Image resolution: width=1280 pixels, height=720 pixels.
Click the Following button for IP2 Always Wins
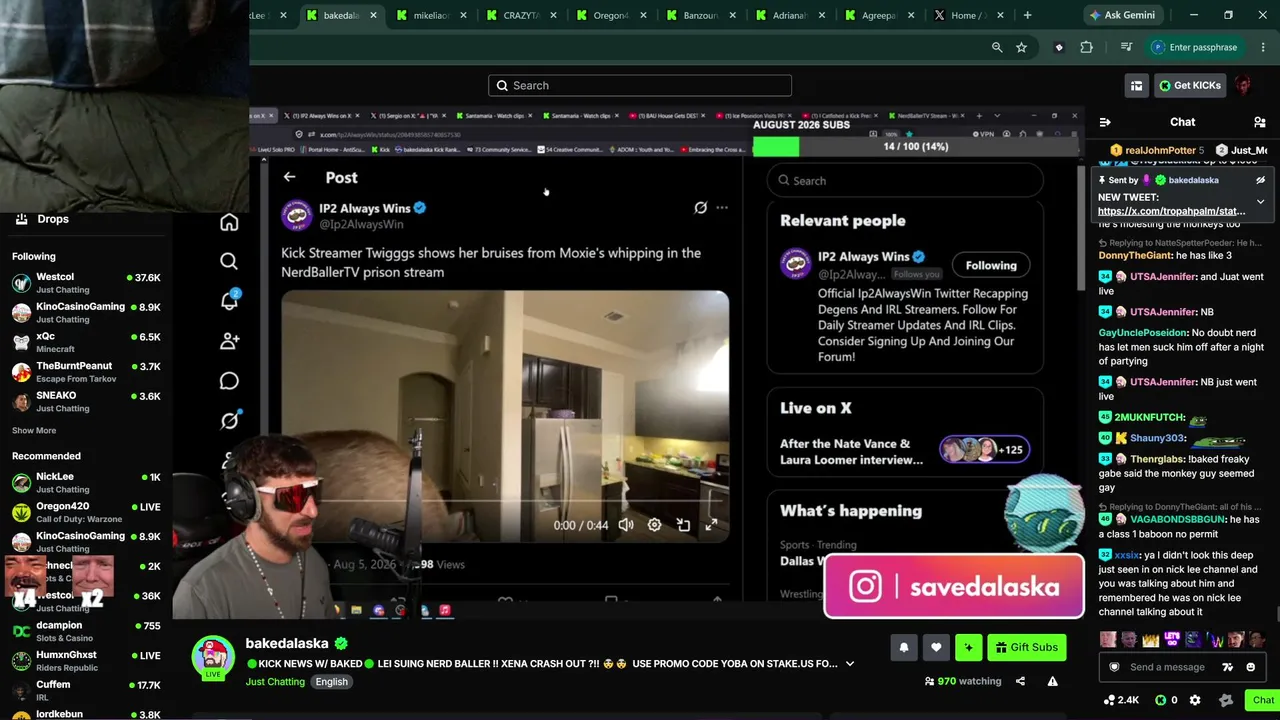click(991, 265)
